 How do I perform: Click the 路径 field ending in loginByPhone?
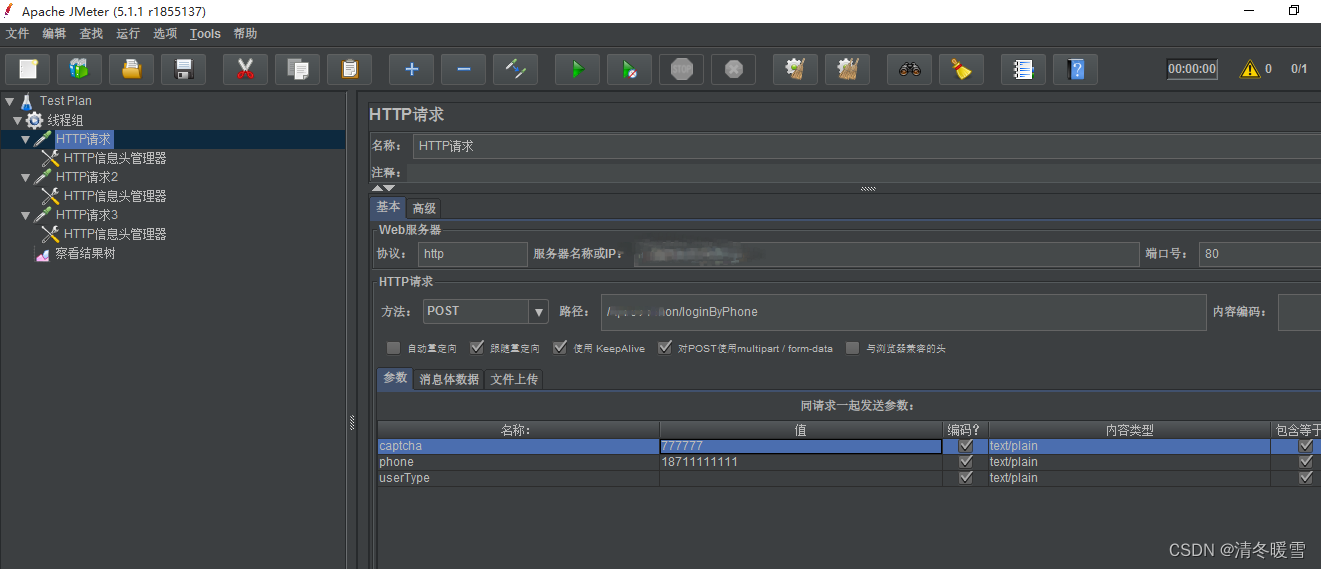(x=904, y=312)
